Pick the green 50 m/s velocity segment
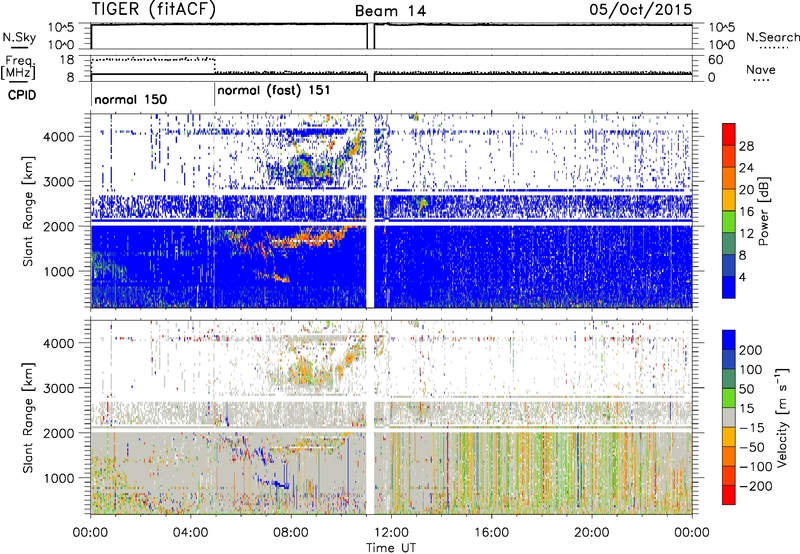 (729, 398)
